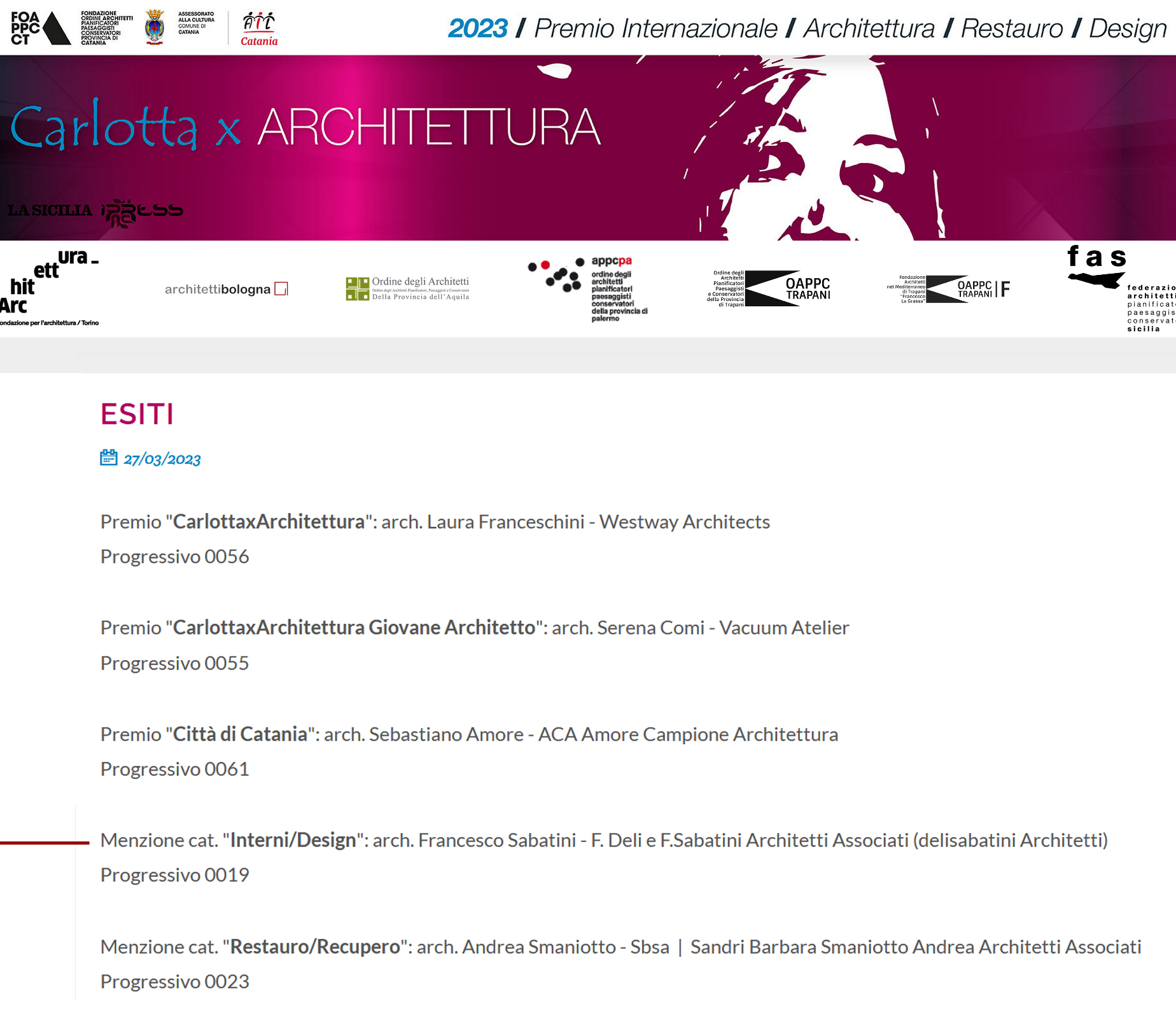The width and height of the screenshot is (1176, 1026).
Task: Click the blue calendar icon
Action: [x=109, y=458]
